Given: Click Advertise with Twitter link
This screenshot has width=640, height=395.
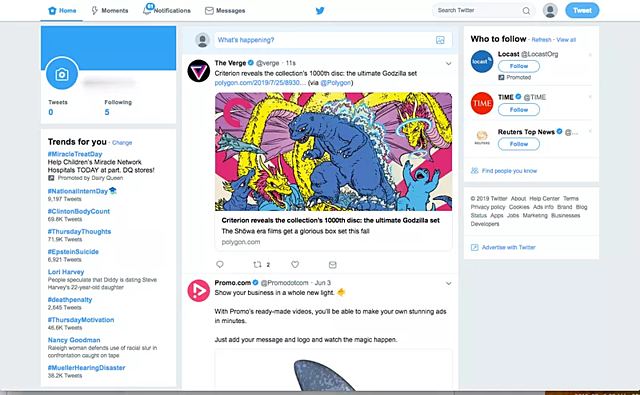Looking at the screenshot, I should tap(509, 247).
